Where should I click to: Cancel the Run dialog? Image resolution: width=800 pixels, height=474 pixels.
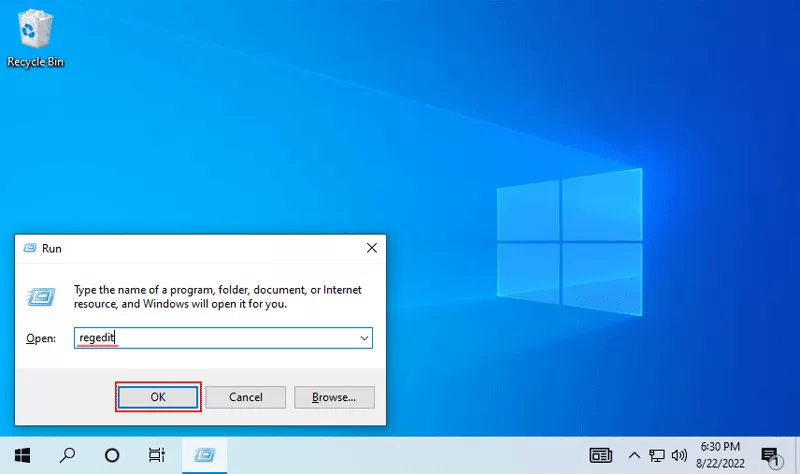(x=245, y=397)
